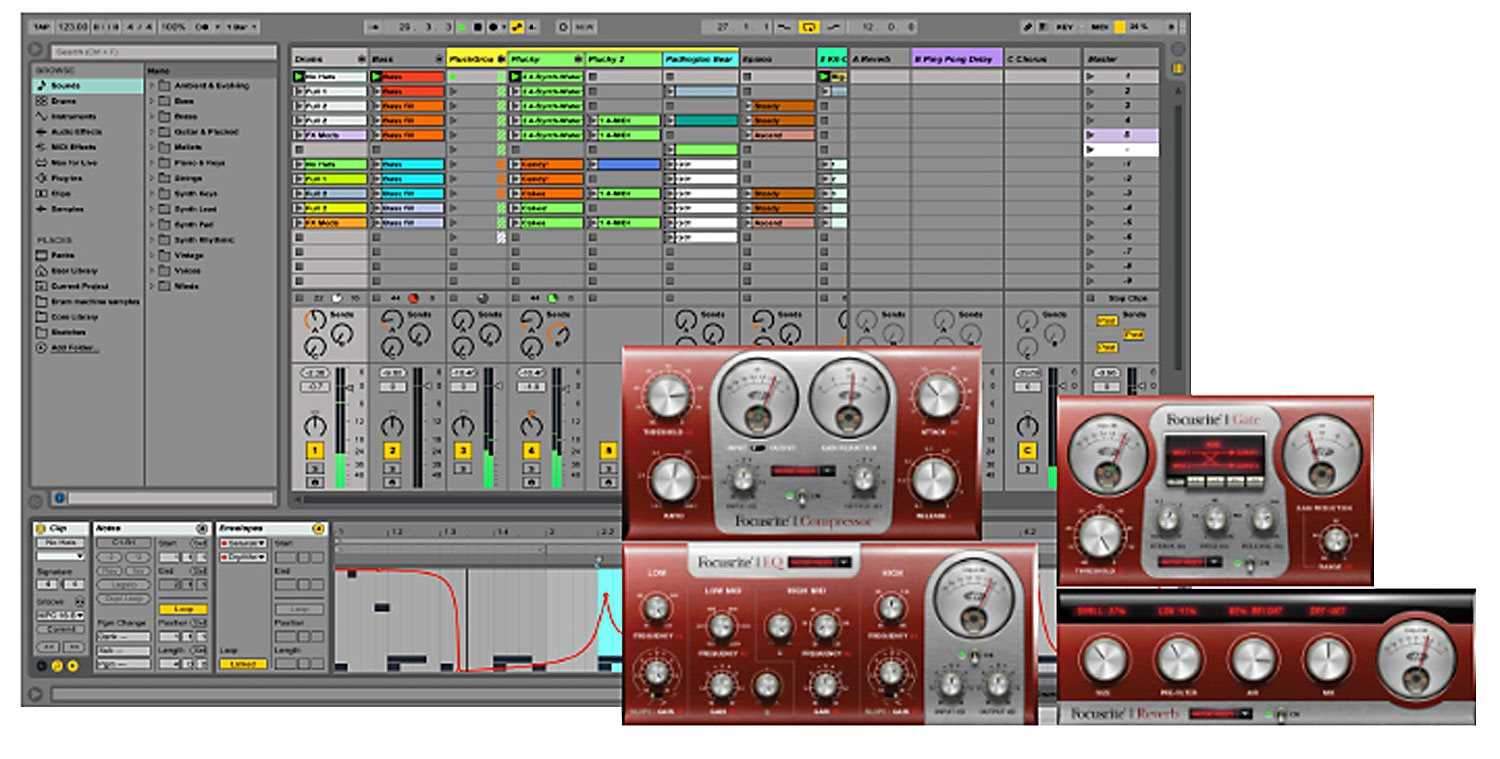Select the C Chorus return track header

tap(1042, 59)
